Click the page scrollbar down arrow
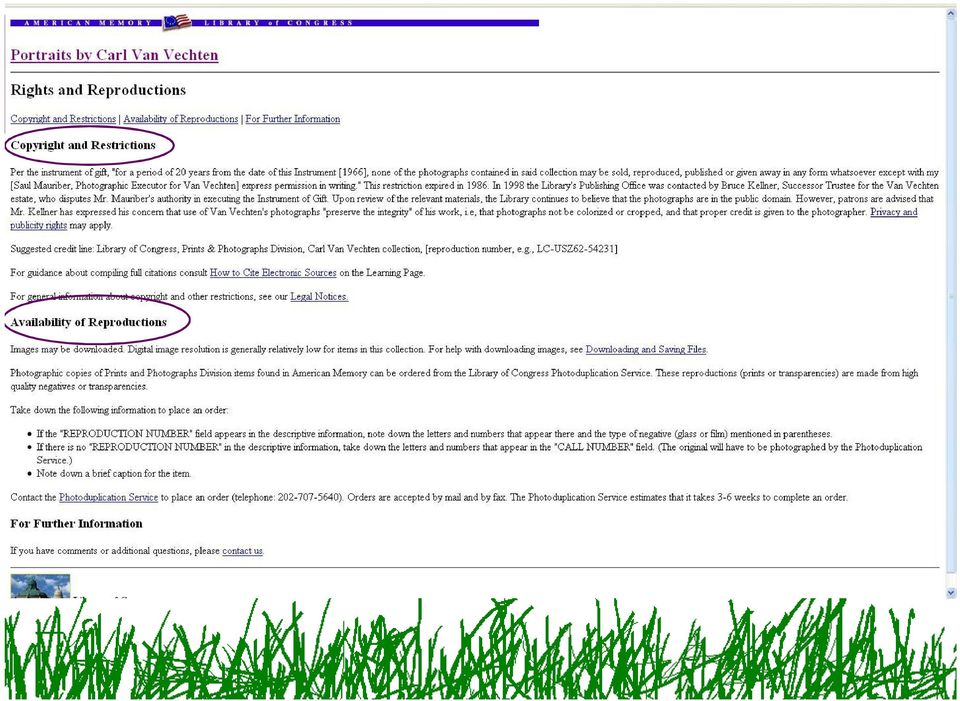Image resolution: width=960 pixels, height=701 pixels. click(x=950, y=592)
